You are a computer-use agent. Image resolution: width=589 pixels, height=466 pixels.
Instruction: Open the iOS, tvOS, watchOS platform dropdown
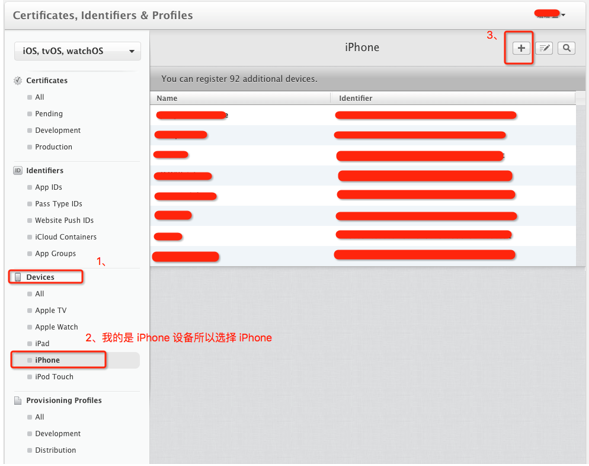pos(77,51)
